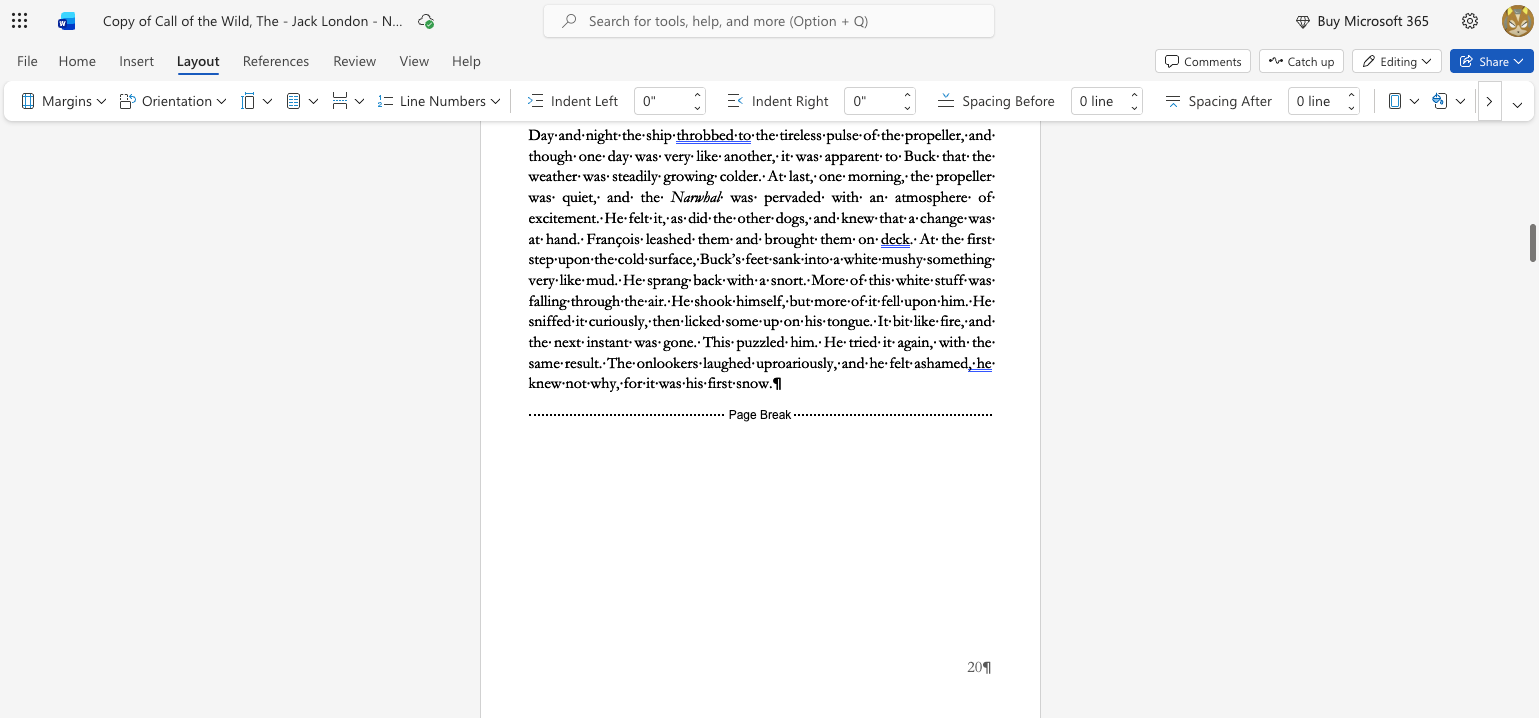1539x718 pixels.
Task: Increase Indent Right value
Action: 907,96
